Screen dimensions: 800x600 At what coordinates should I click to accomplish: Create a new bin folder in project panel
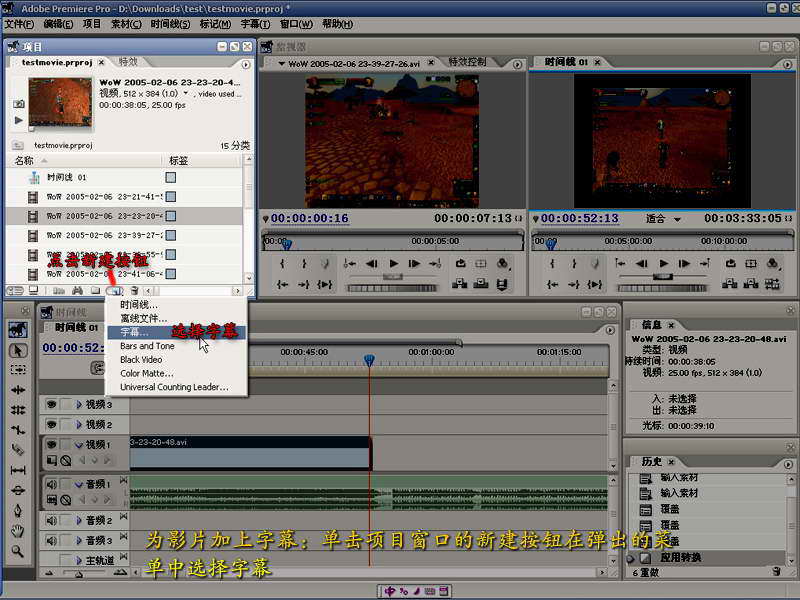(95, 291)
